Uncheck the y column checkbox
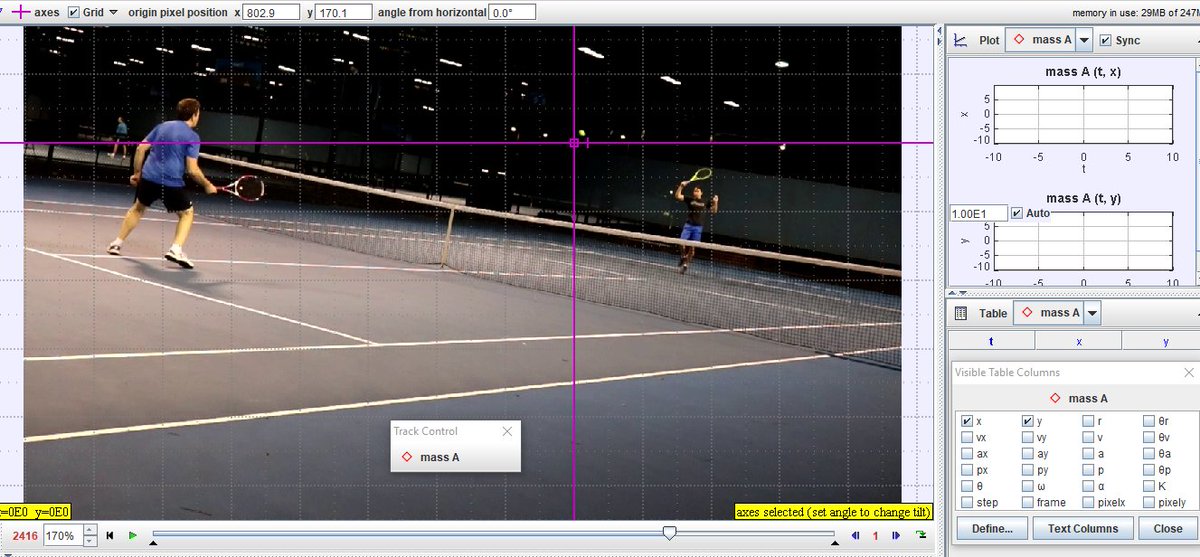The width and height of the screenshot is (1200, 557). (x=1027, y=422)
